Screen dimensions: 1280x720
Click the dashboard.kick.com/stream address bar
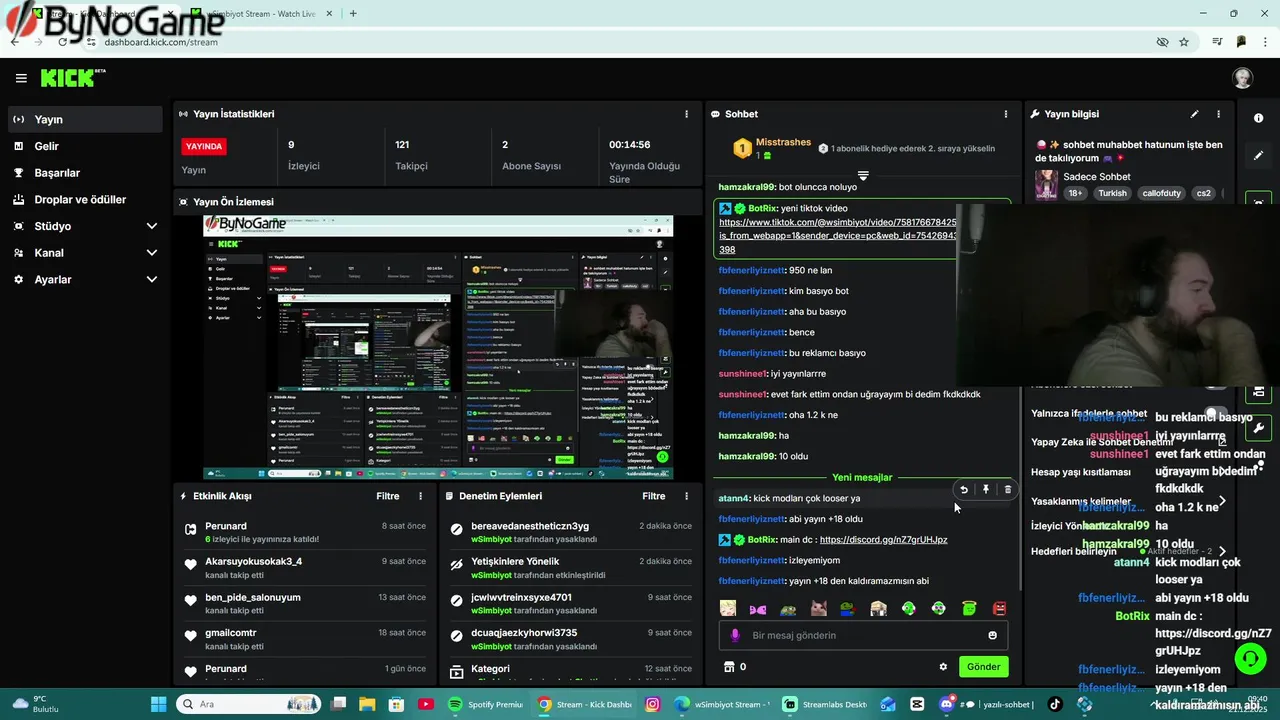161,42
